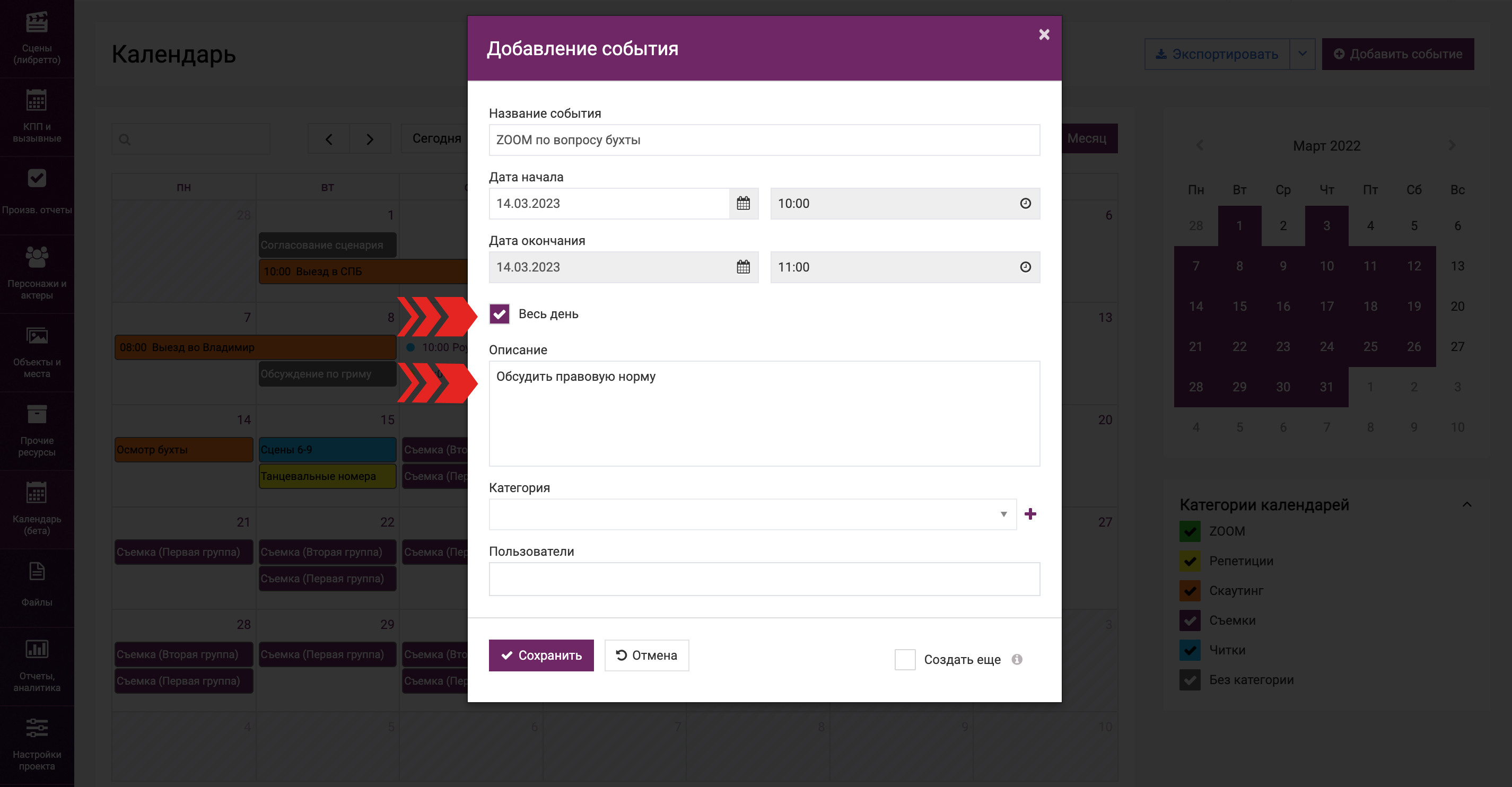This screenshot has width=1512, height=787.
Task: Toggle Читки calendar category checkbox
Action: 1190,650
